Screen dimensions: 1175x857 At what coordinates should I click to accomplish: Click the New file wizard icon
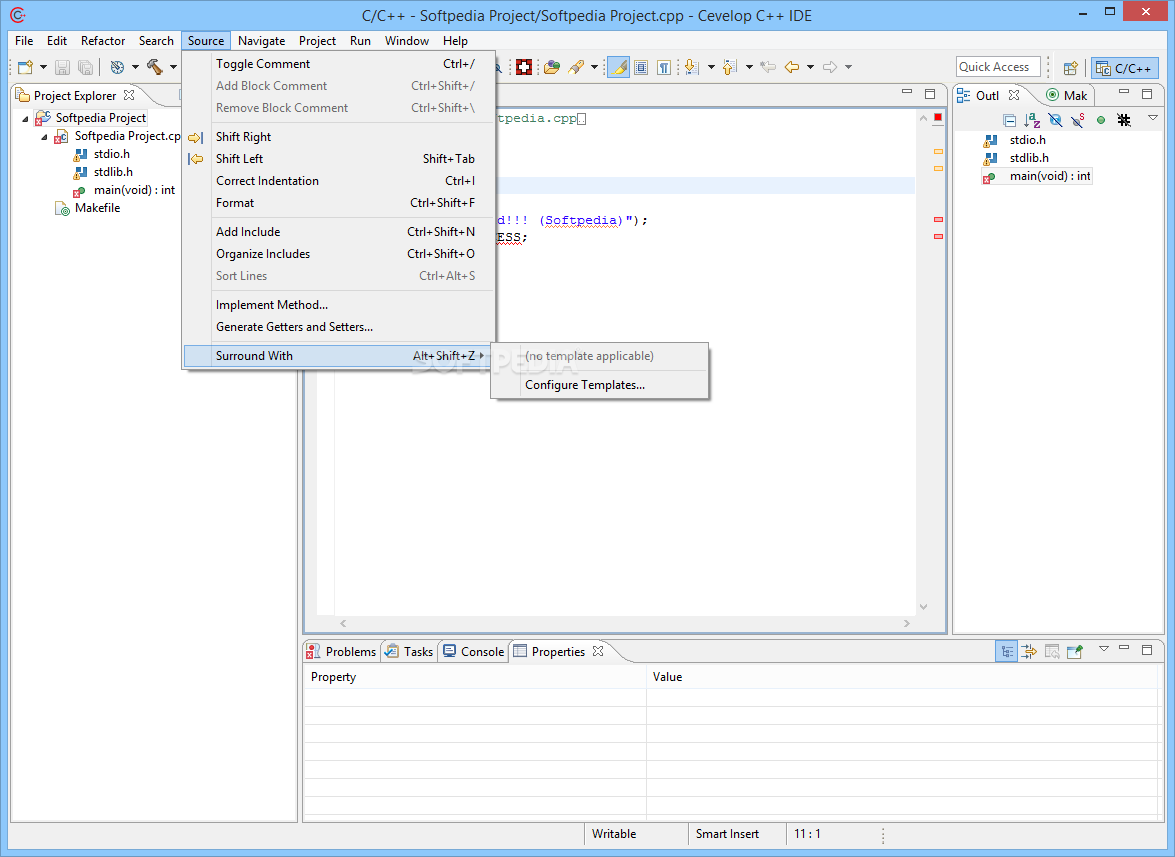25,67
